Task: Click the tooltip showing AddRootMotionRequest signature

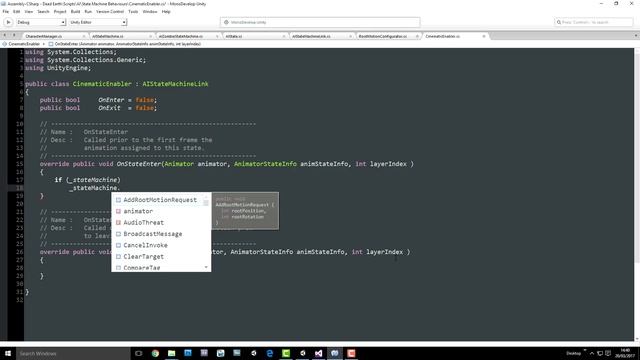Action: 245,211
